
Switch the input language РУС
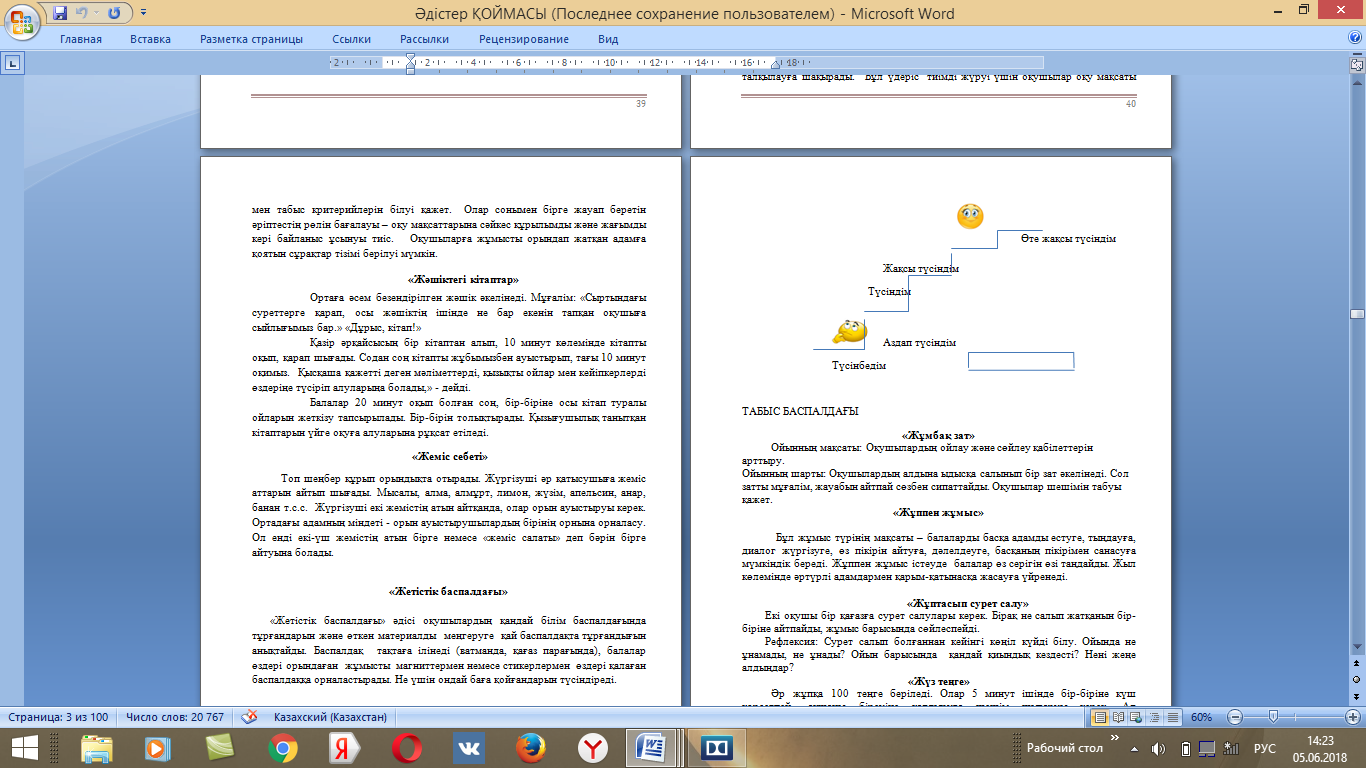click(x=1265, y=748)
